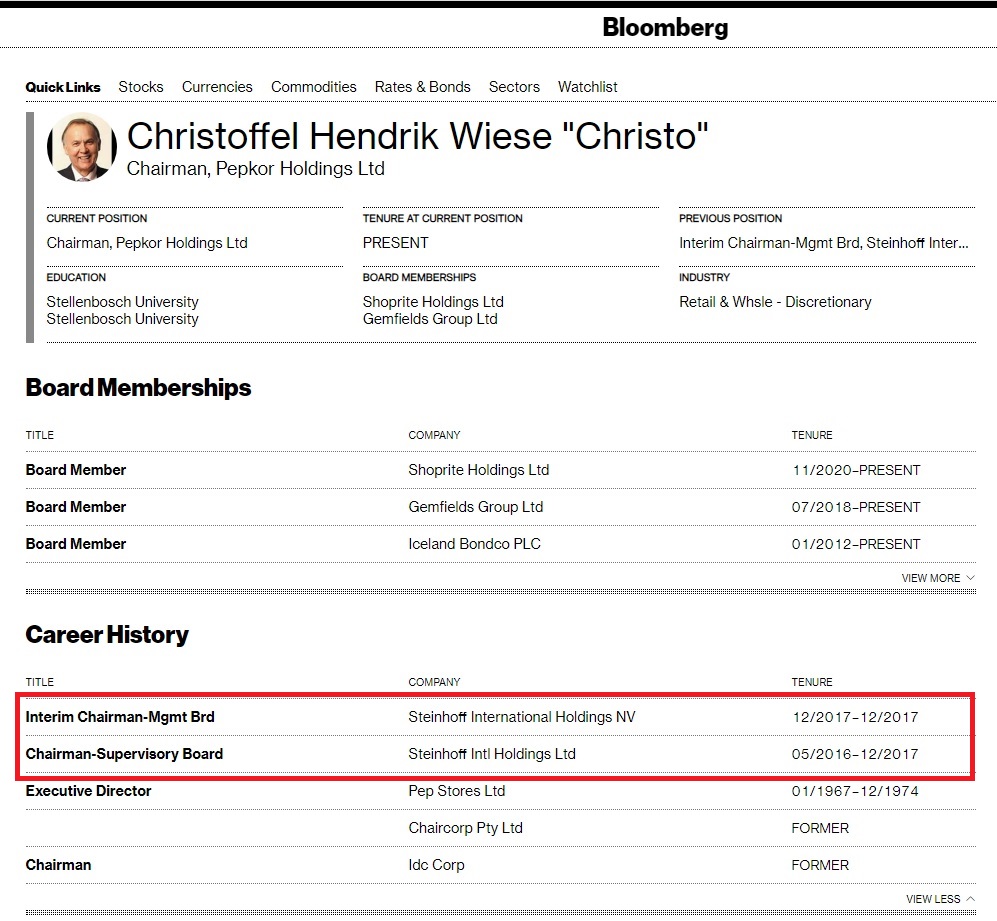The width and height of the screenshot is (997, 921).
Task: Expand Board Memberships with View More
Action: click(x=937, y=578)
